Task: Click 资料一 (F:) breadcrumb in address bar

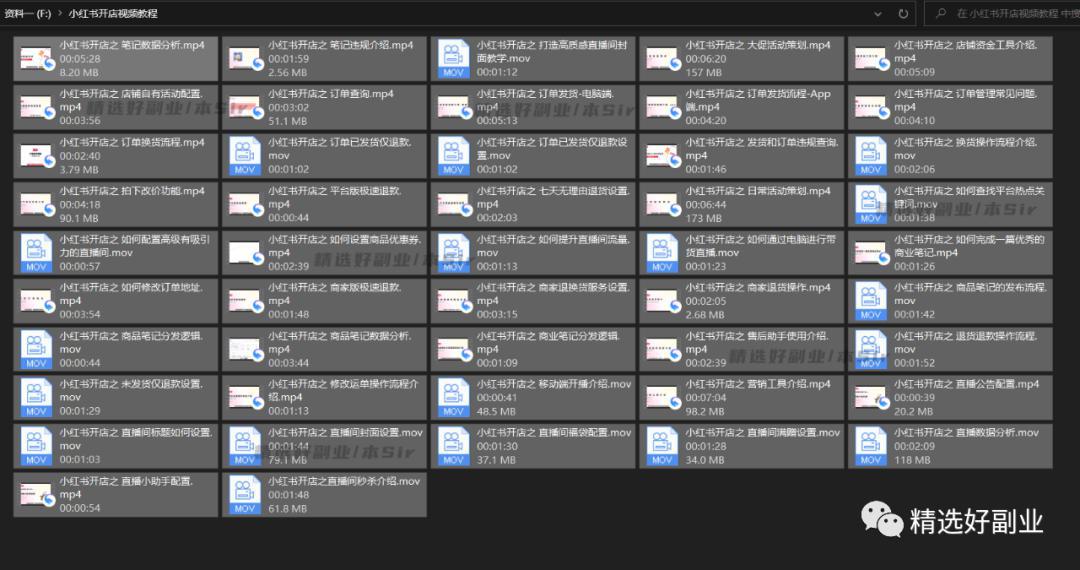Action: [26, 14]
